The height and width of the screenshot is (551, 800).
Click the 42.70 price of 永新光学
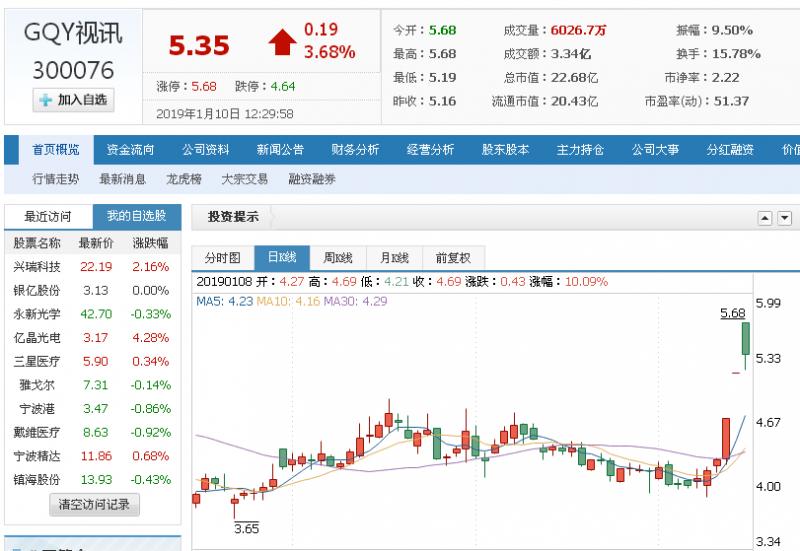tap(96, 314)
